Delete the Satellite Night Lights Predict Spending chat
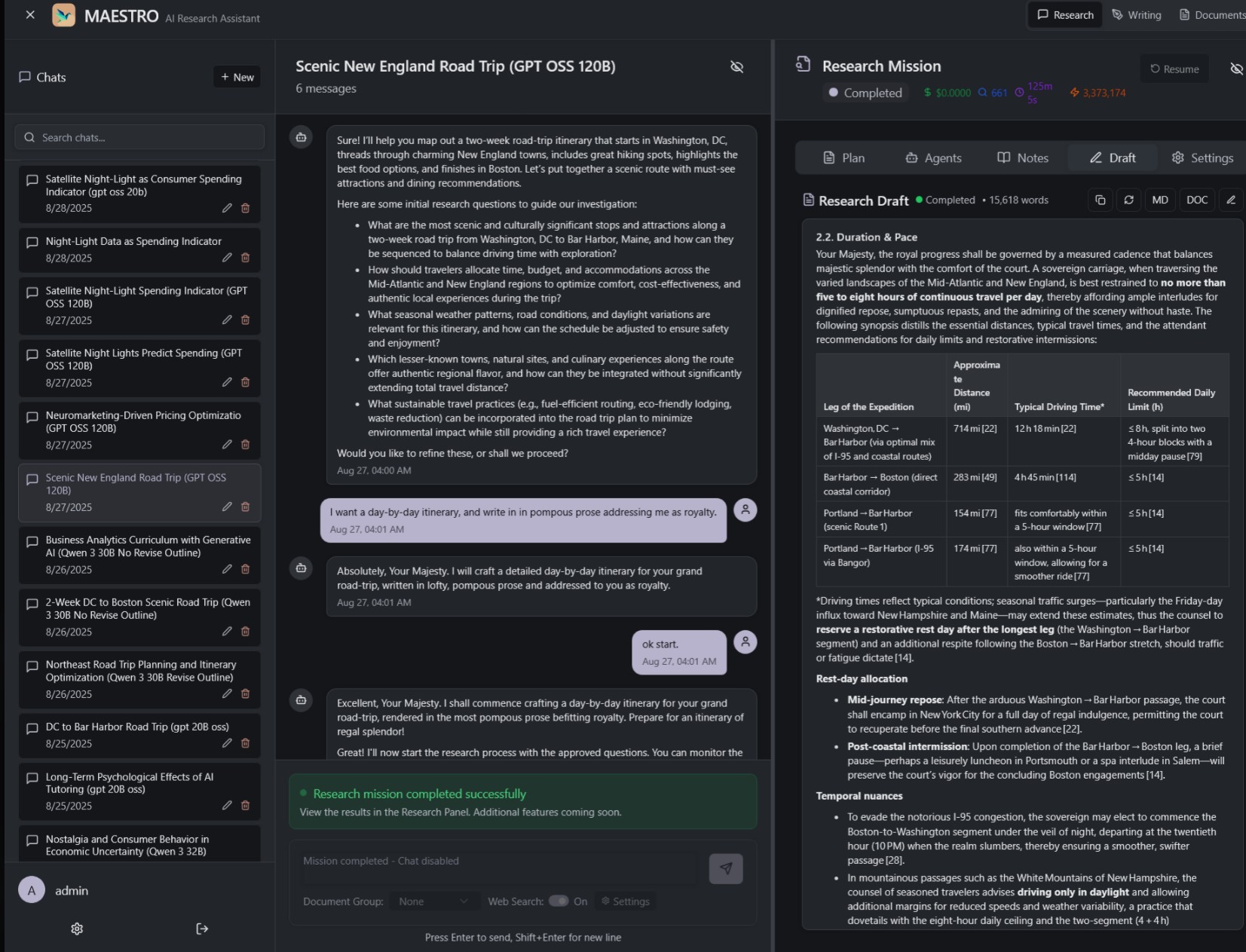Viewport: 1246px width, 952px height. [245, 383]
